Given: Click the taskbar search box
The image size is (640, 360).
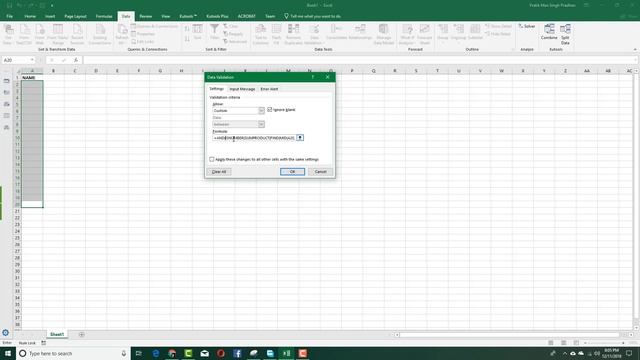Looking at the screenshot, I should [x=73, y=353].
